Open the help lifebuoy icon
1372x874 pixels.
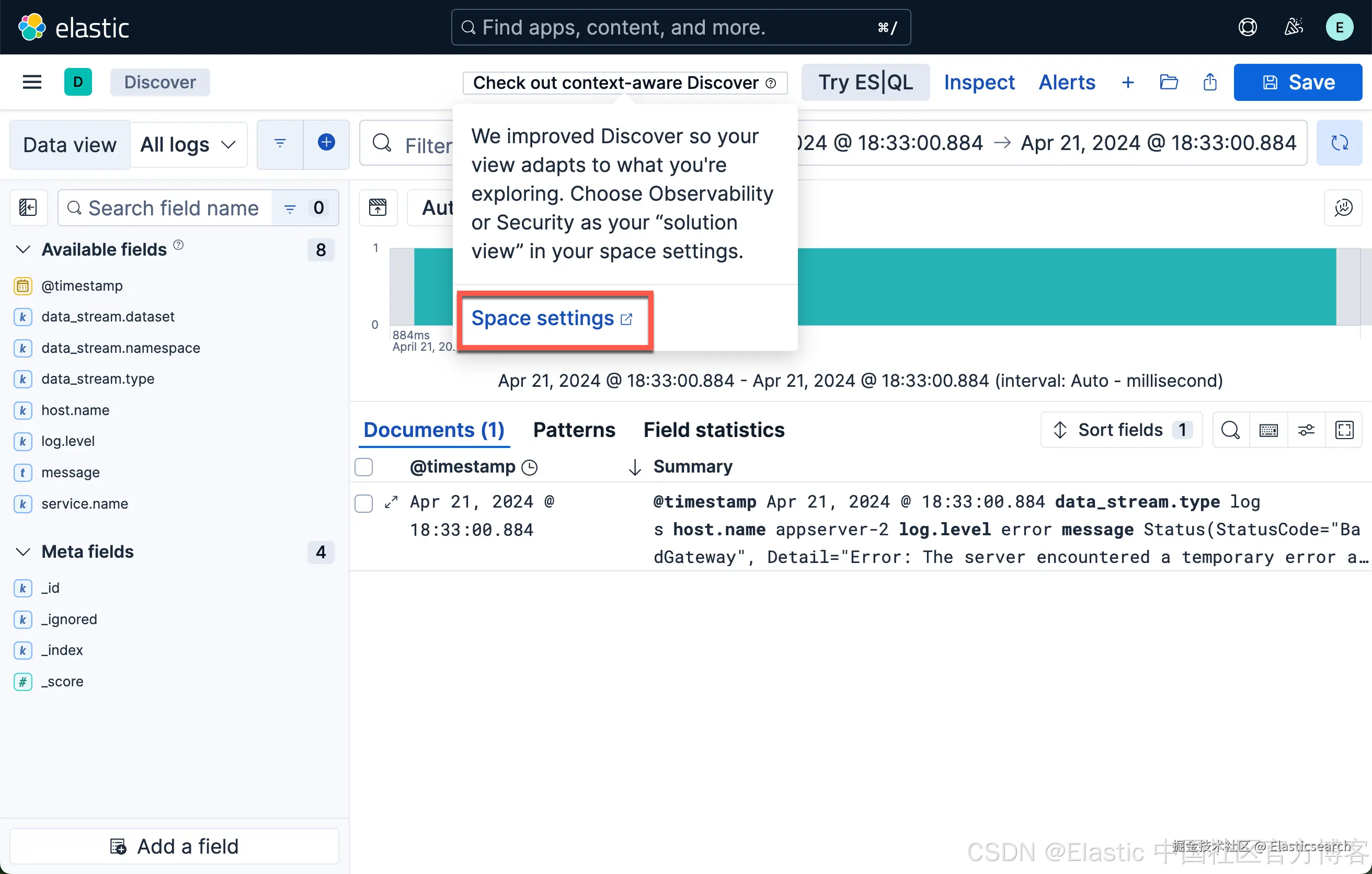1247,27
